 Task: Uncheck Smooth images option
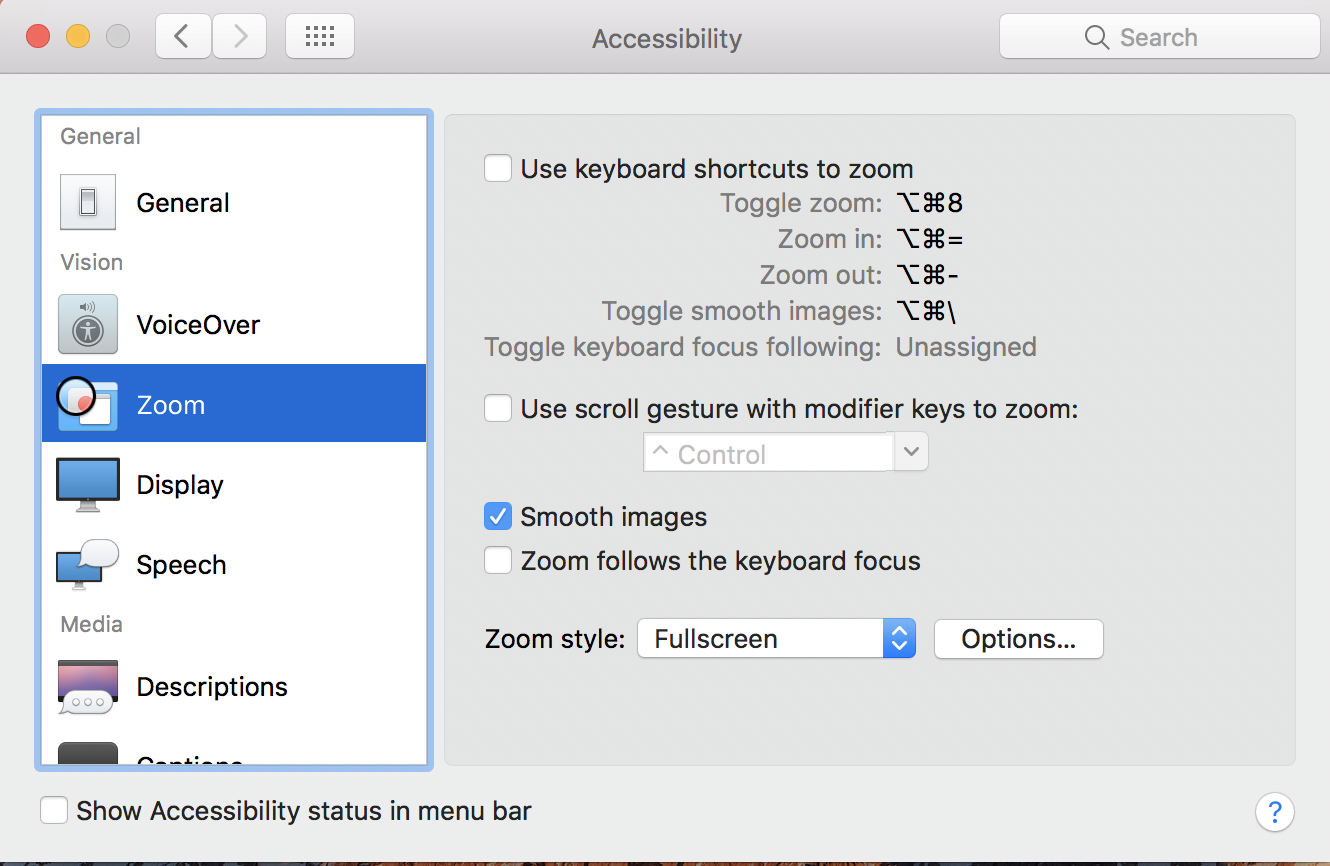[498, 516]
